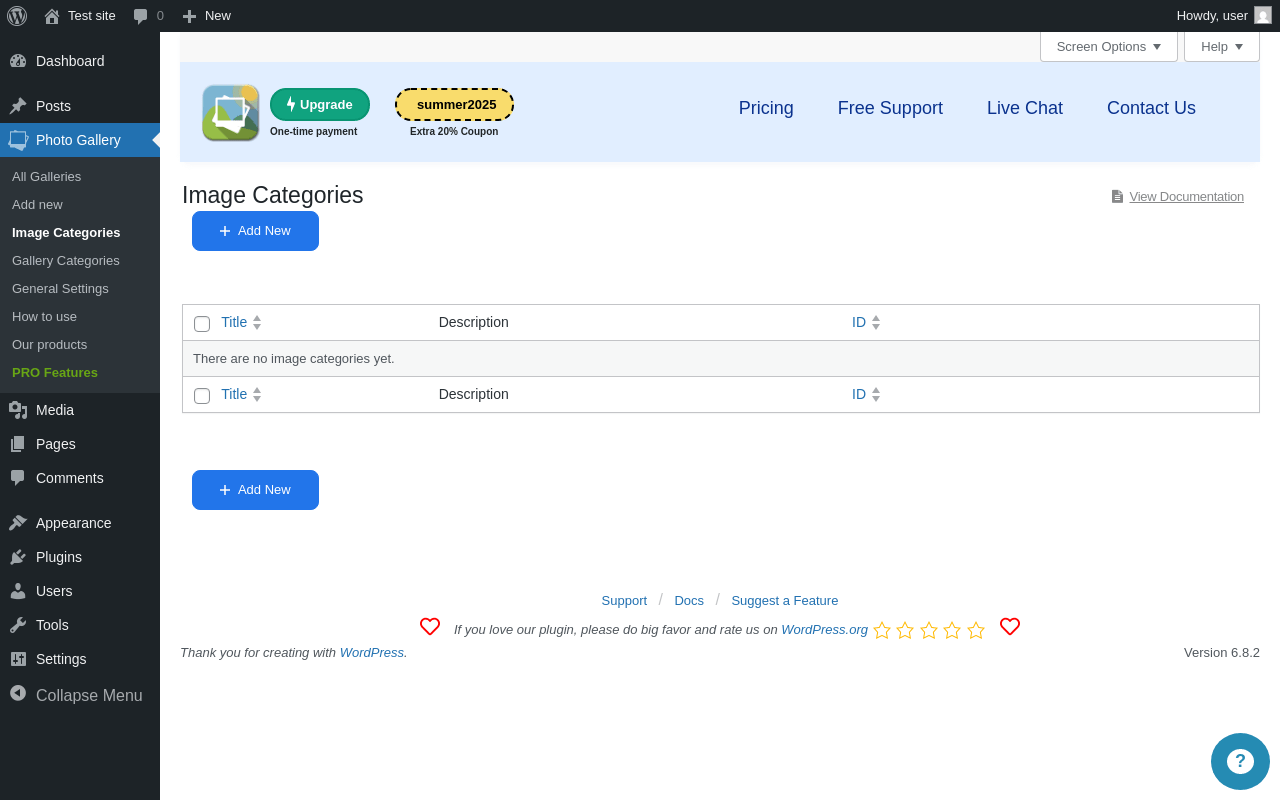This screenshot has width=1280, height=800.
Task: Click the Collapse Menu arrow icon
Action: 18,693
